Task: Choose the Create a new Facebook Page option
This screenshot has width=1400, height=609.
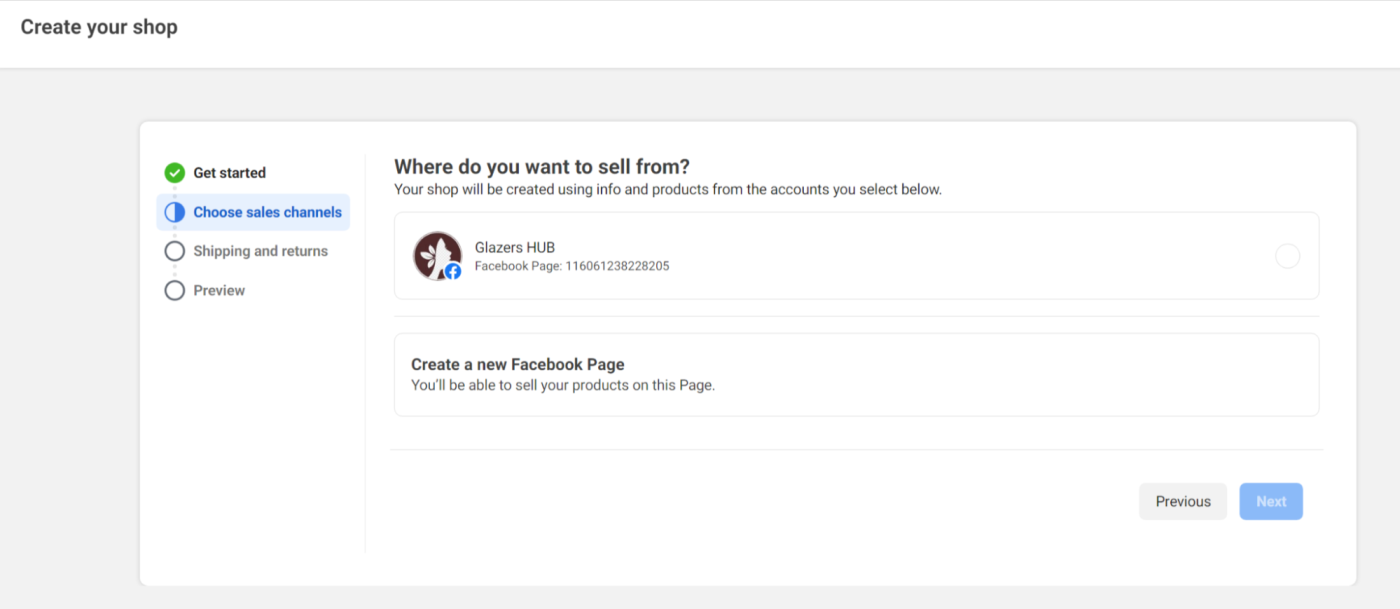Action: point(856,374)
